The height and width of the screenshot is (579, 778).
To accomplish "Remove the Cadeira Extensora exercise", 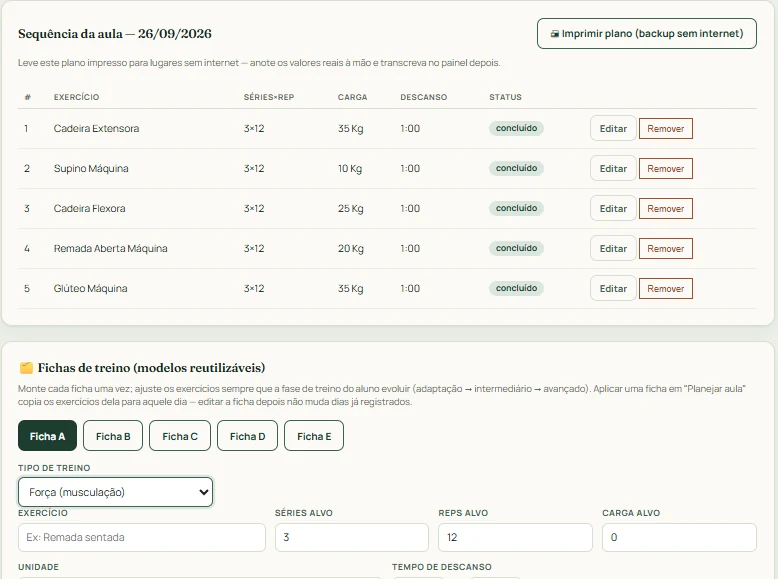I will click(665, 129).
